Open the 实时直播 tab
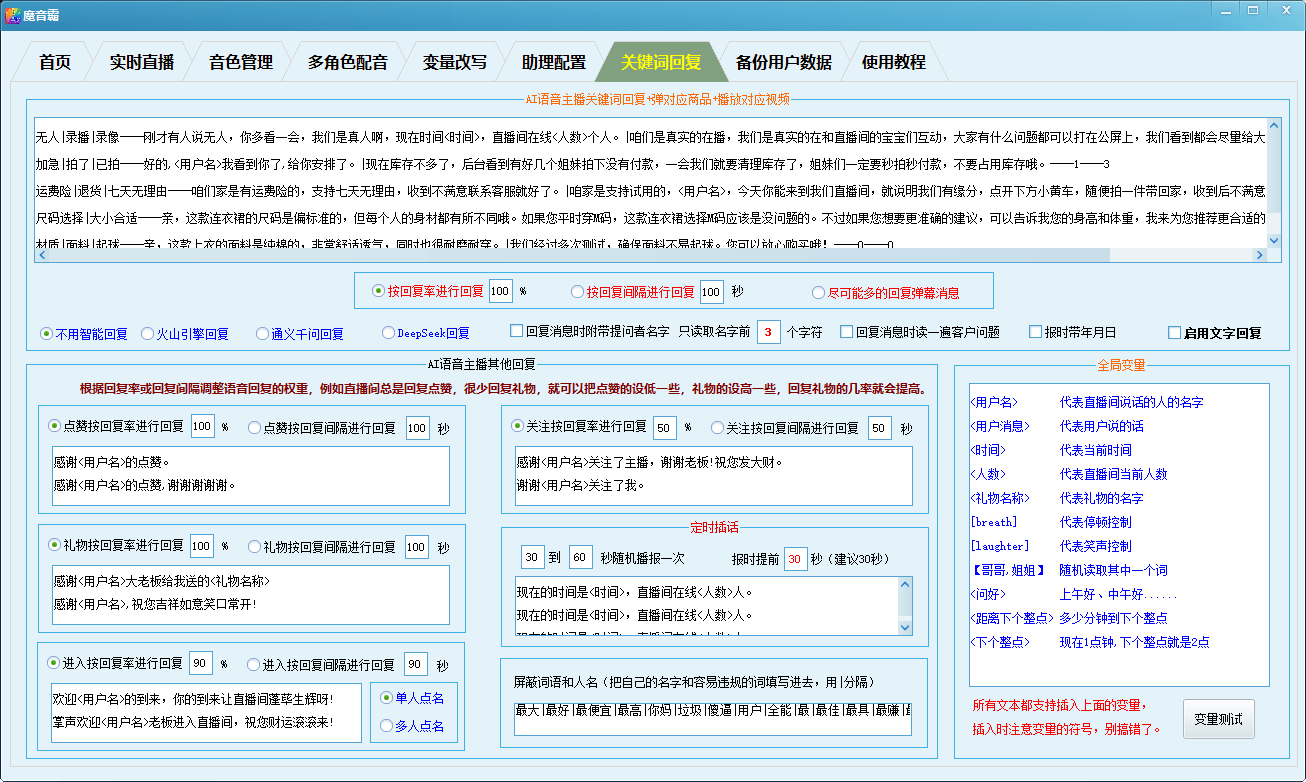The height and width of the screenshot is (782, 1306). click(141, 62)
